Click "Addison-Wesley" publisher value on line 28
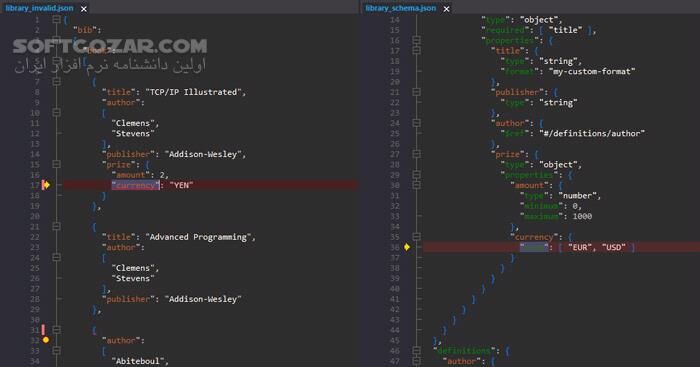The width and height of the screenshot is (700, 367). point(203,299)
